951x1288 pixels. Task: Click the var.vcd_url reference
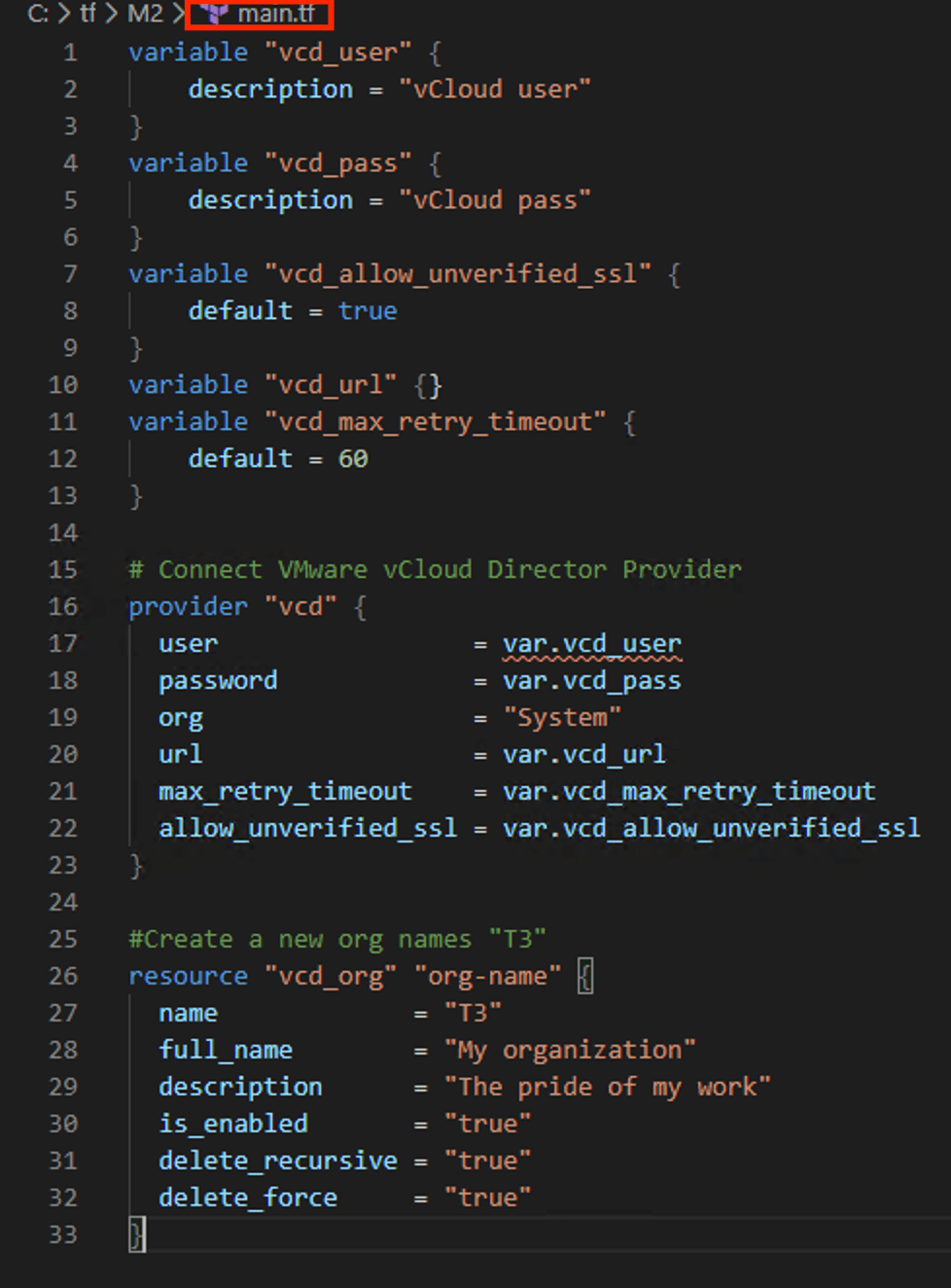click(583, 755)
